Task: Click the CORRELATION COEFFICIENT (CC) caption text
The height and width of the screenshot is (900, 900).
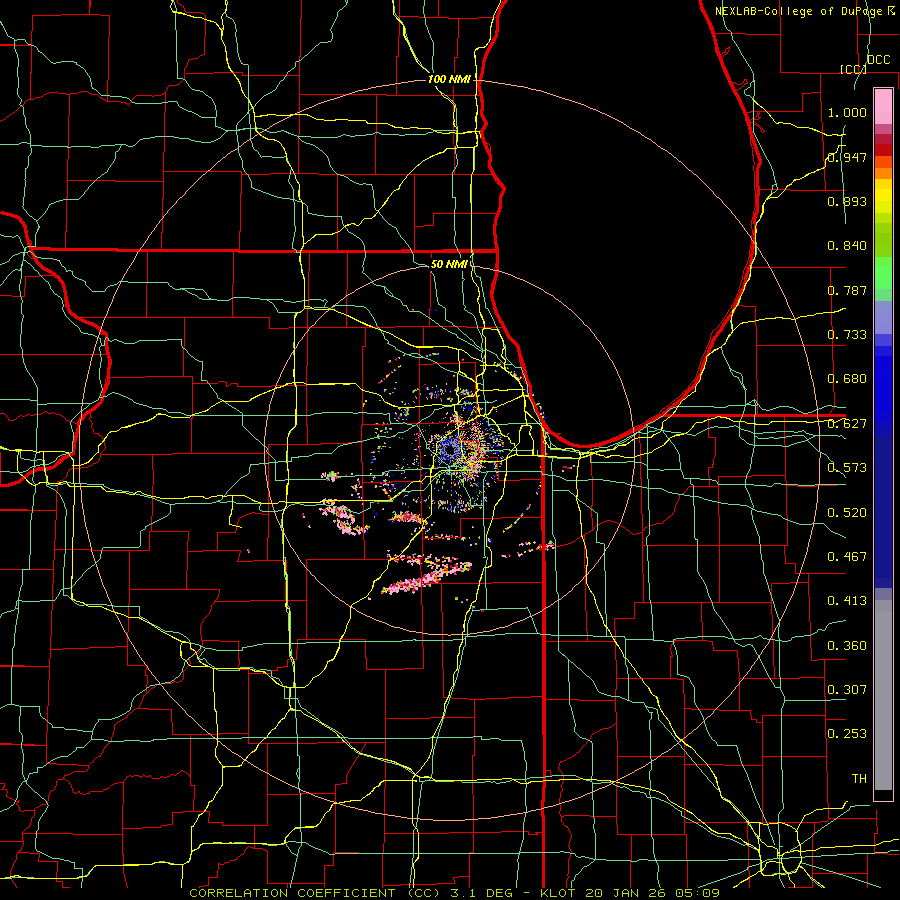Action: coord(315,893)
